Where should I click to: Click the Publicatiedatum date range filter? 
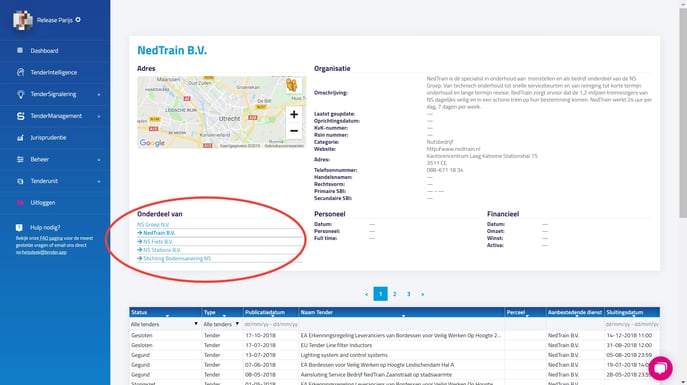tap(271, 324)
